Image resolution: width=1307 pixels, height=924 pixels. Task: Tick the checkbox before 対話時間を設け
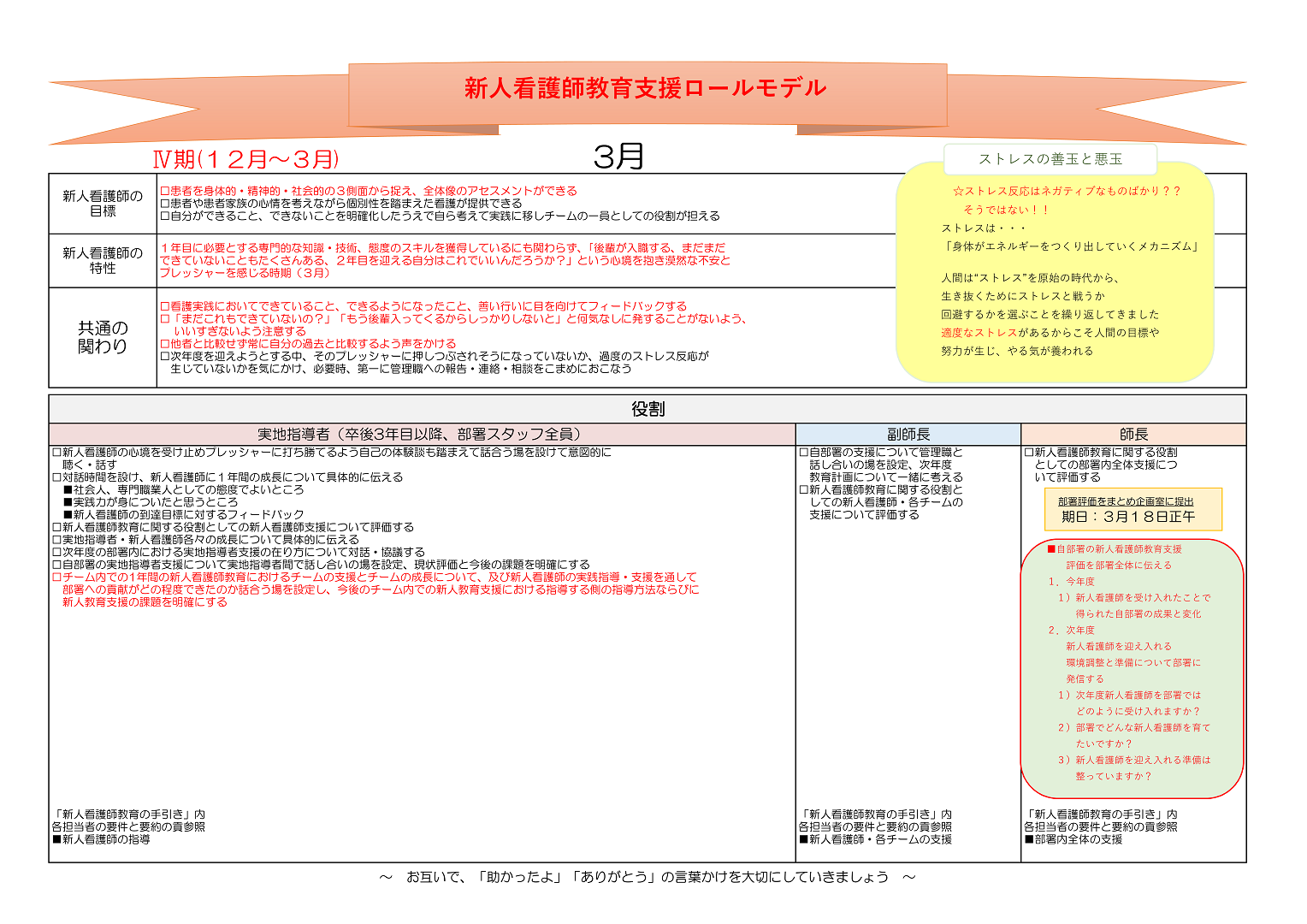56,477
